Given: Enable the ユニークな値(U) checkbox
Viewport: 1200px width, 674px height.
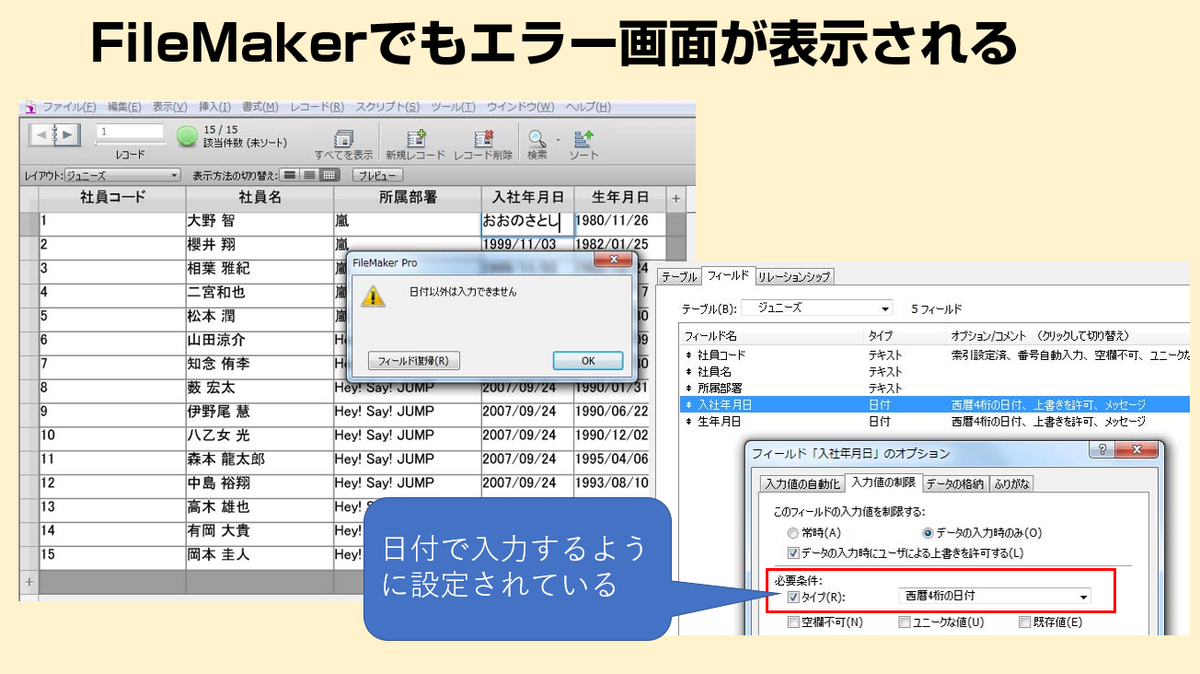Looking at the screenshot, I should 903,622.
